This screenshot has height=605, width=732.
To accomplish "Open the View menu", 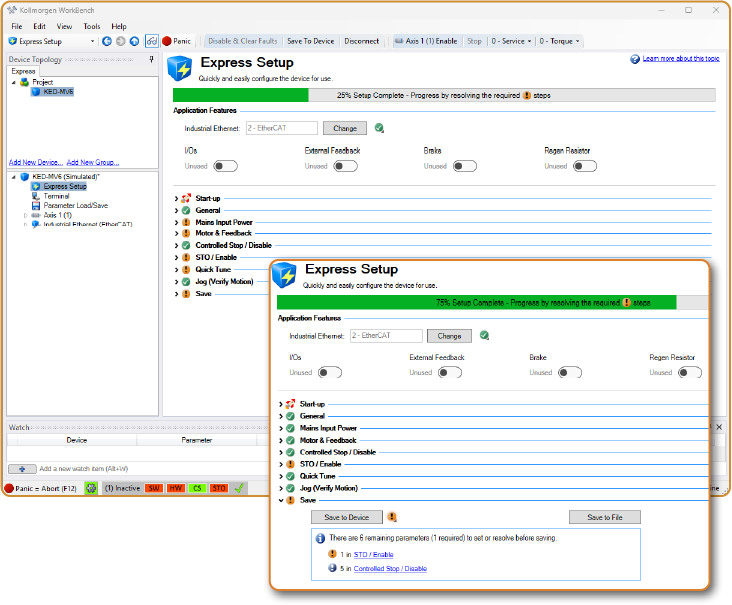I will click(x=65, y=26).
